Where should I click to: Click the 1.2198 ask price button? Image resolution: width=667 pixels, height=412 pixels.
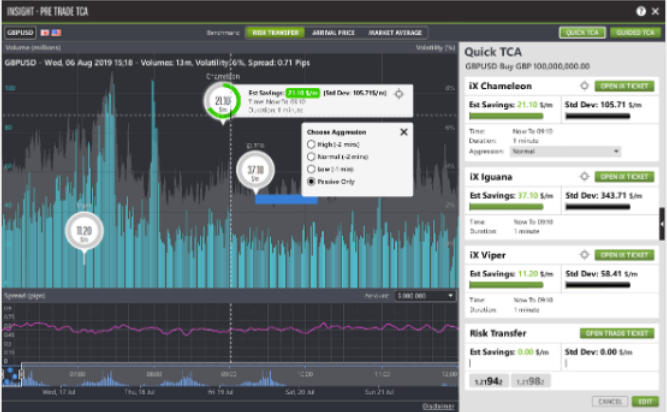coord(530,381)
